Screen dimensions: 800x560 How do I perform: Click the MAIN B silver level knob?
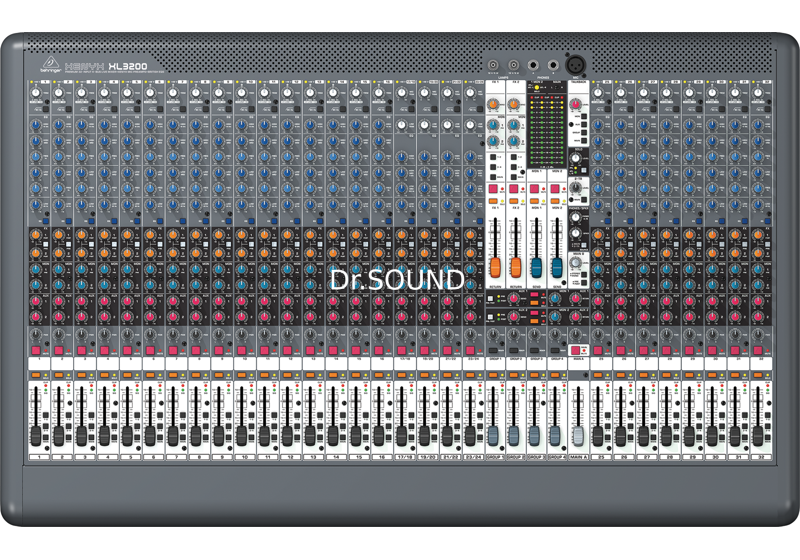tap(576, 263)
